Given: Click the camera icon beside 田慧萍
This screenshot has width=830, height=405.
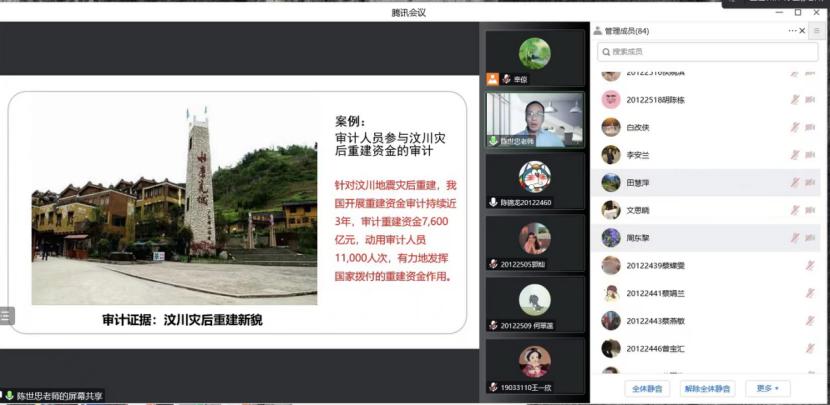Looking at the screenshot, I should tap(810, 182).
